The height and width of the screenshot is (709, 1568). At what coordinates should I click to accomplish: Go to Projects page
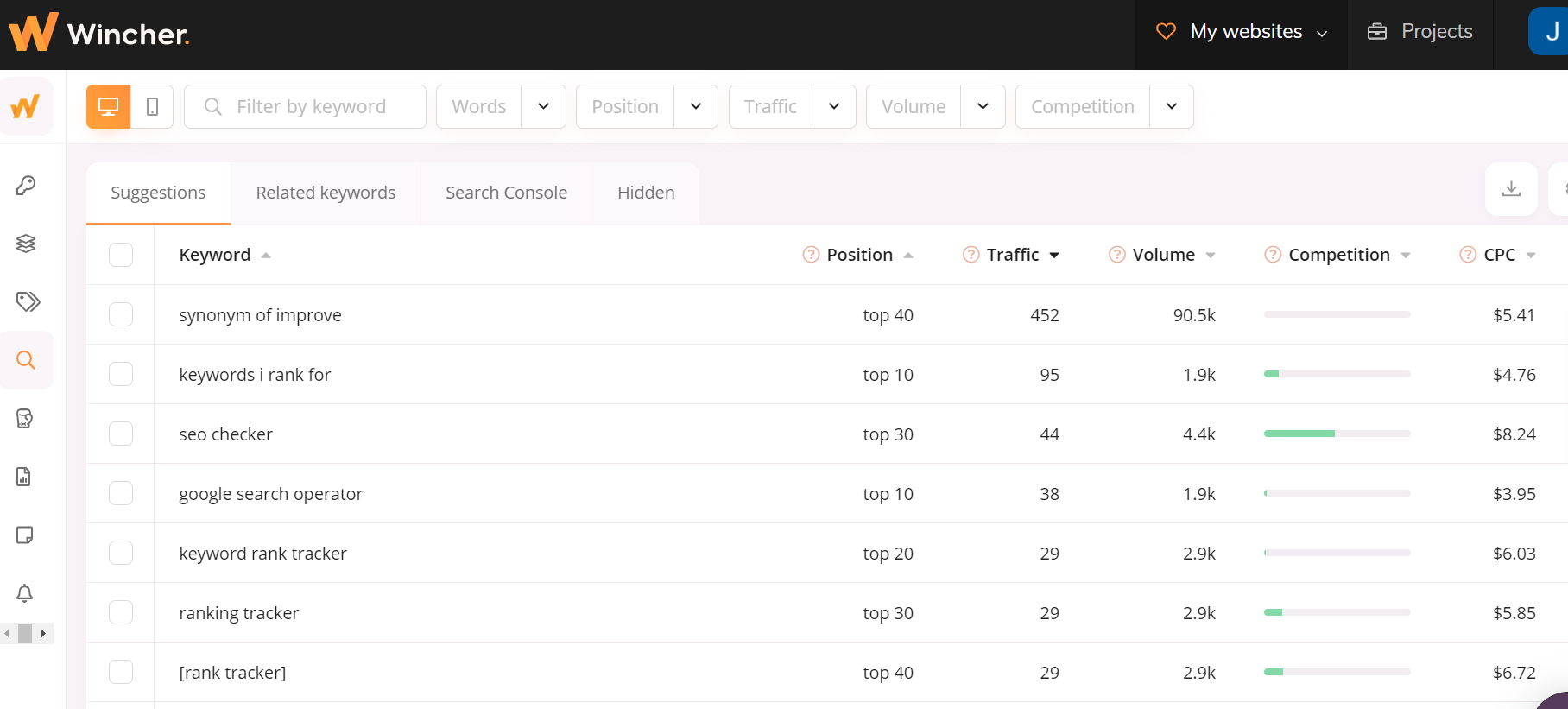pos(1420,32)
